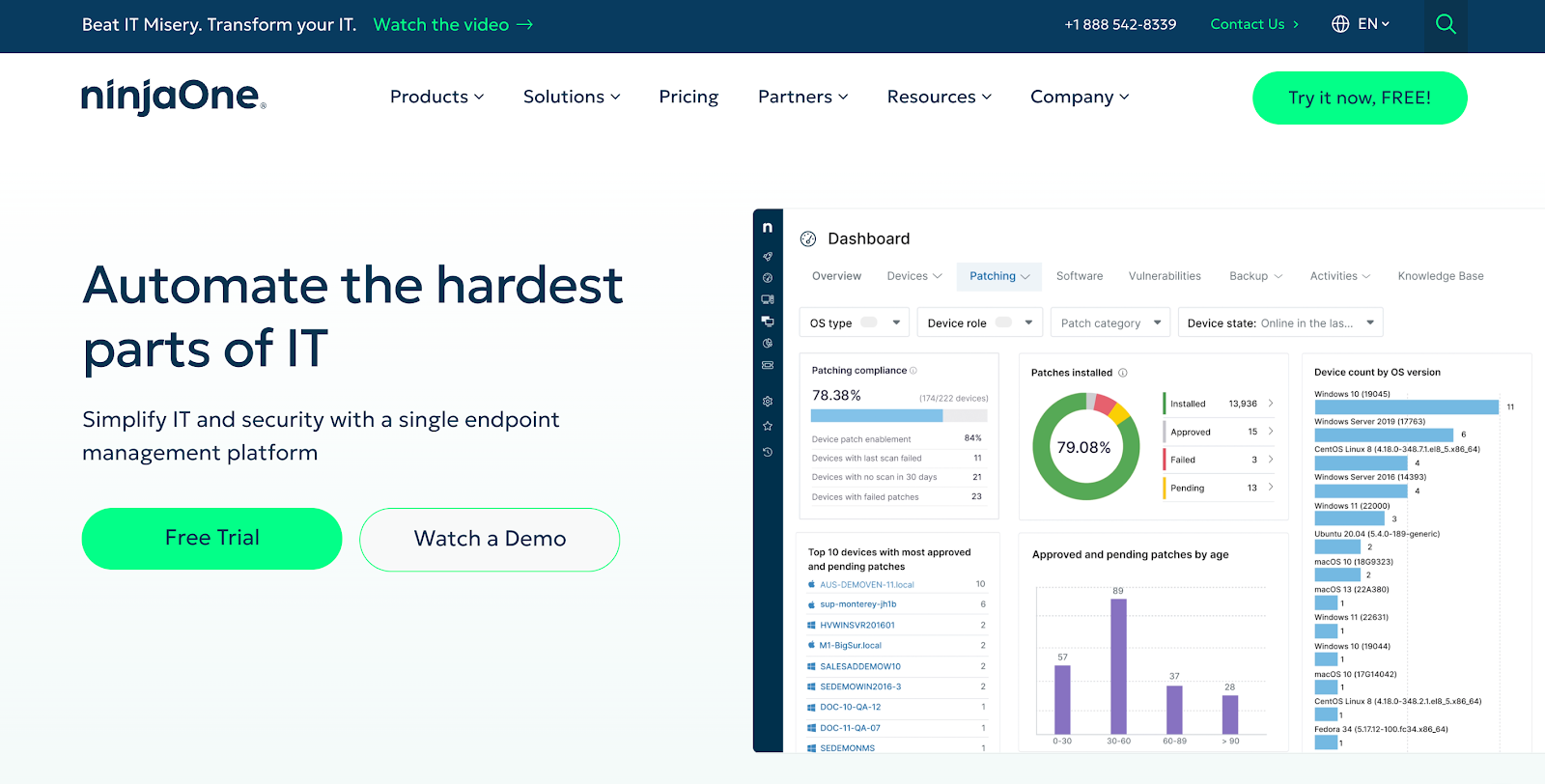Select the single monitor devices sidebar icon
Screen dimensions: 1545x784
(768, 299)
